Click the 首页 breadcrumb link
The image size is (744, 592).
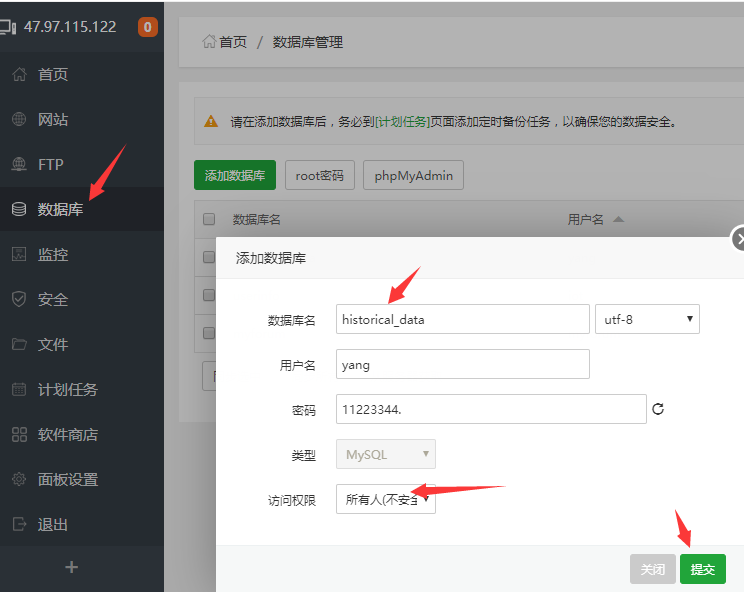pos(233,42)
